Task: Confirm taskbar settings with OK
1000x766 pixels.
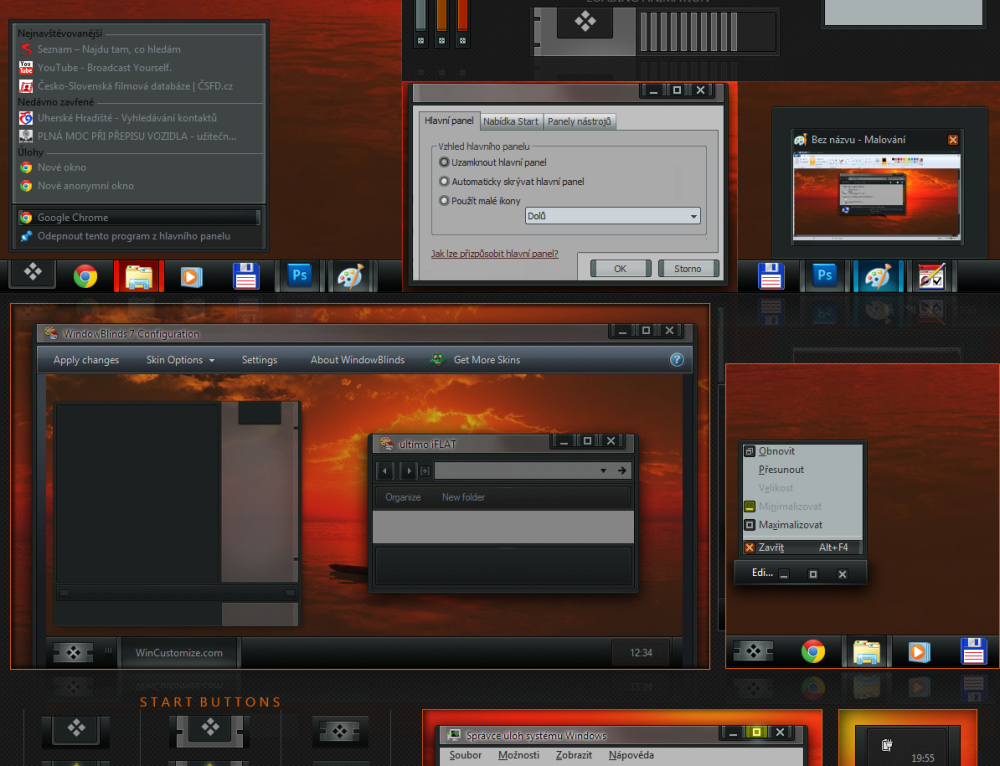Action: tap(620, 267)
